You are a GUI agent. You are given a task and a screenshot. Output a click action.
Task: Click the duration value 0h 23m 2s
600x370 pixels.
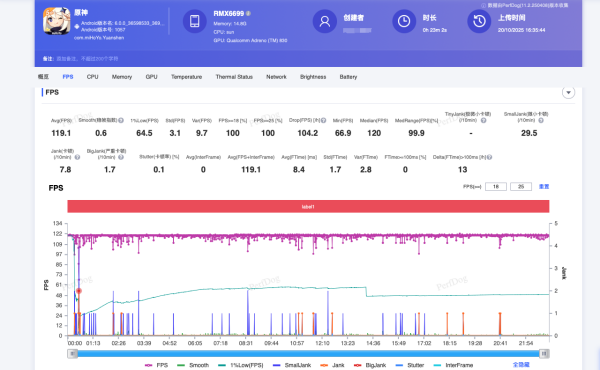pyautogui.click(x=435, y=30)
